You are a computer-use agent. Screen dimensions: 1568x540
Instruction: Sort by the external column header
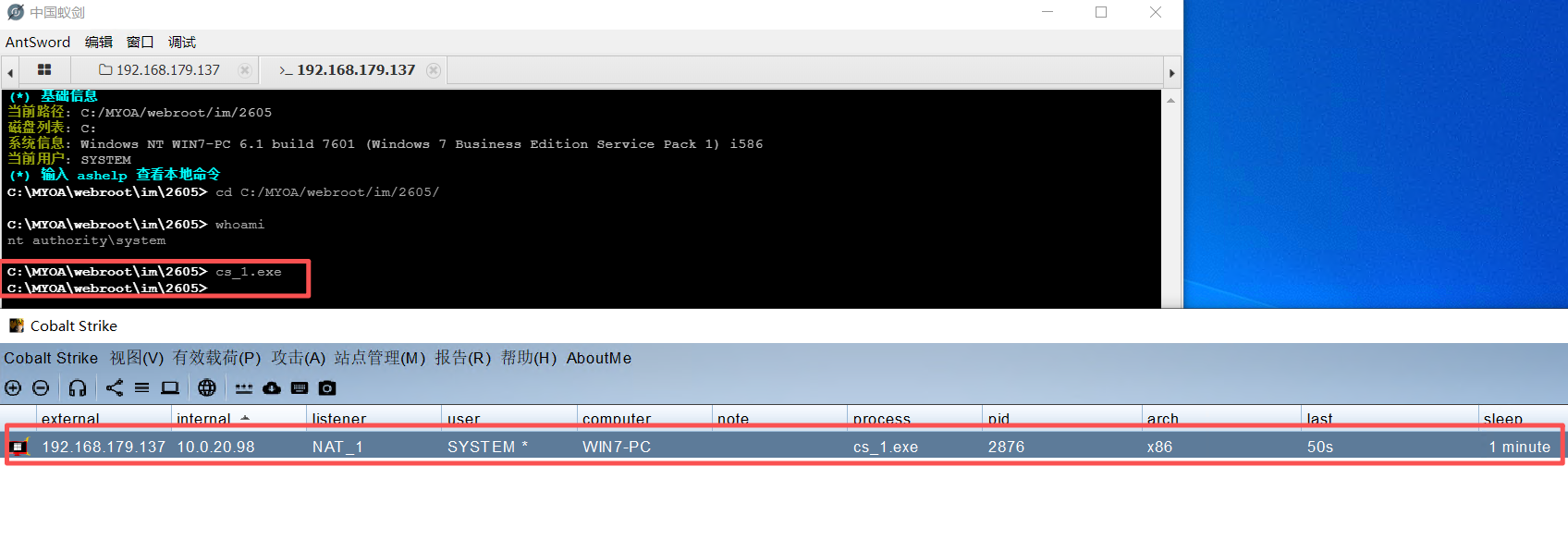pyautogui.click(x=104, y=417)
